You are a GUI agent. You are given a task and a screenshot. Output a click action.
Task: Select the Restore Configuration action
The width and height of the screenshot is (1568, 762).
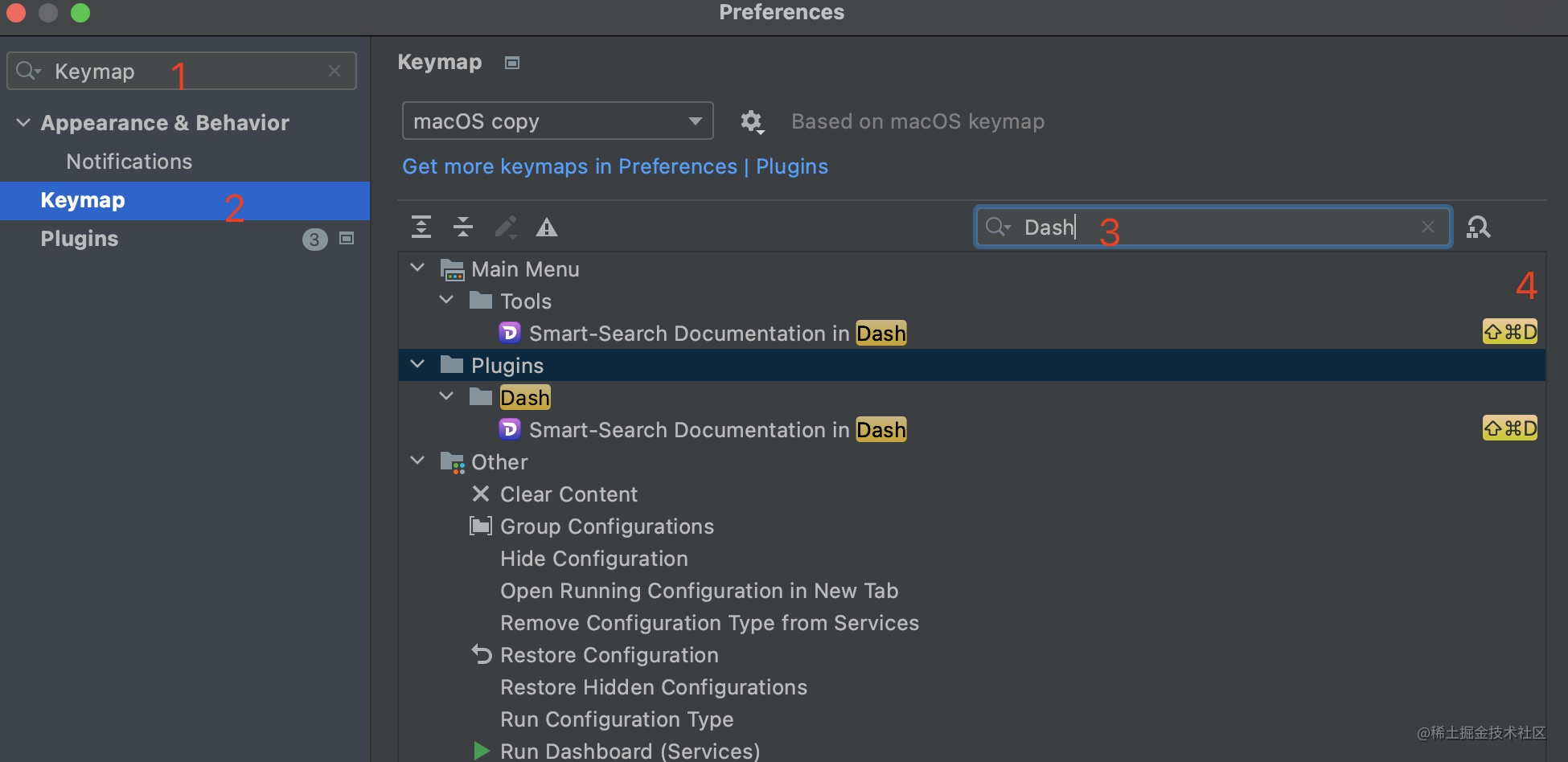(609, 655)
